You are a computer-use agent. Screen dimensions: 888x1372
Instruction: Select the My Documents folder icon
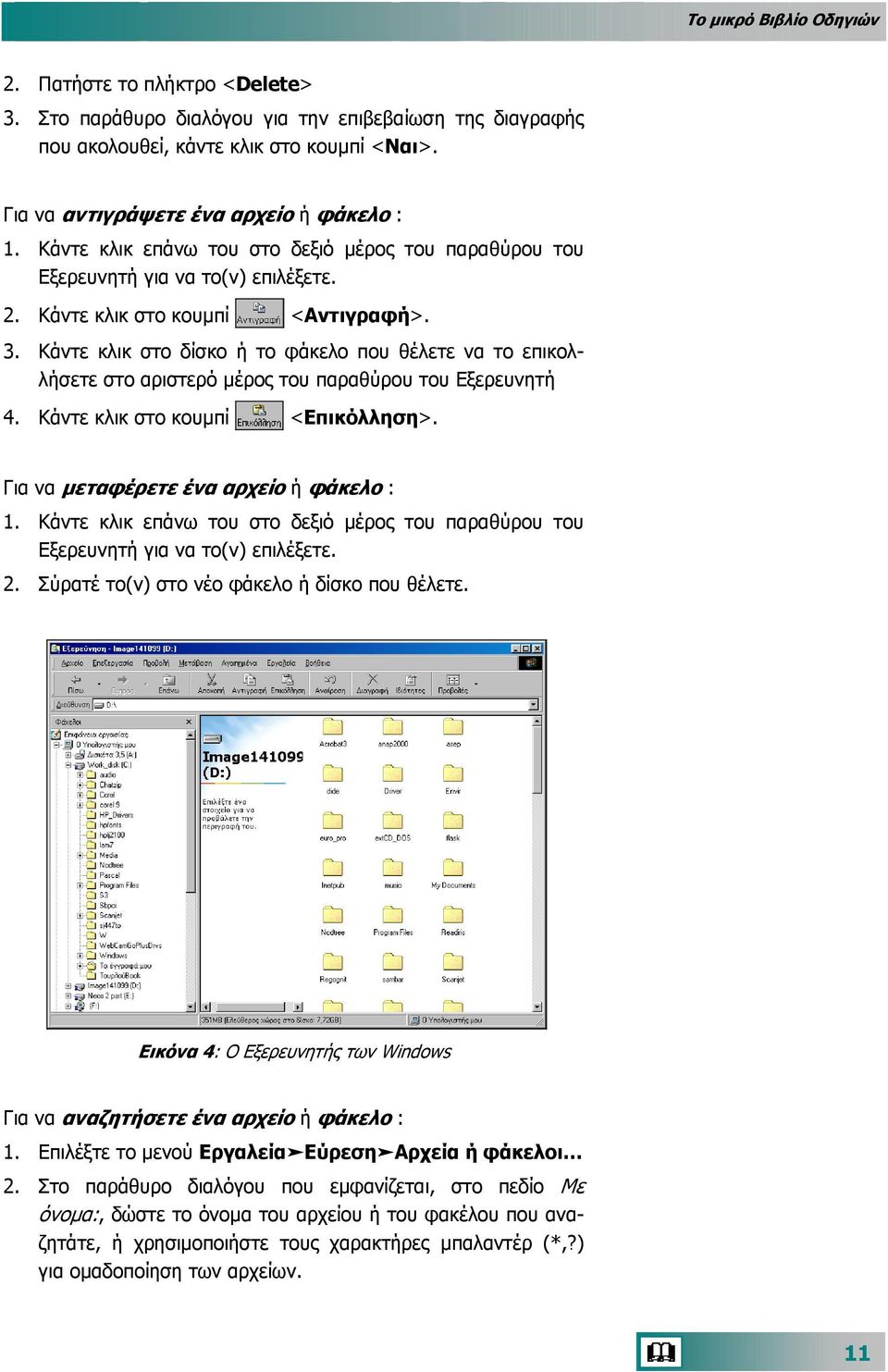pos(453,868)
